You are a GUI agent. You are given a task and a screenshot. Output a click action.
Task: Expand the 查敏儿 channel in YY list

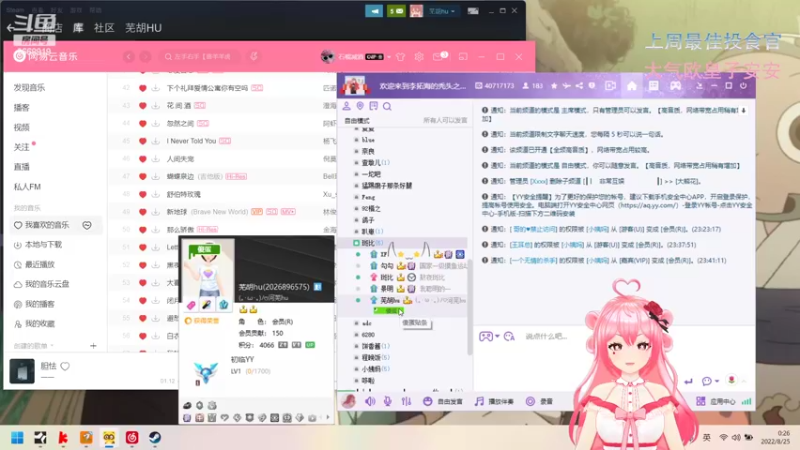pyautogui.click(x=356, y=163)
